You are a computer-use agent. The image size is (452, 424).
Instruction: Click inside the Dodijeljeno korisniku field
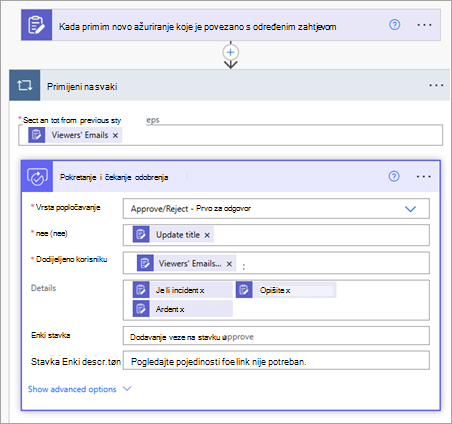click(276, 263)
